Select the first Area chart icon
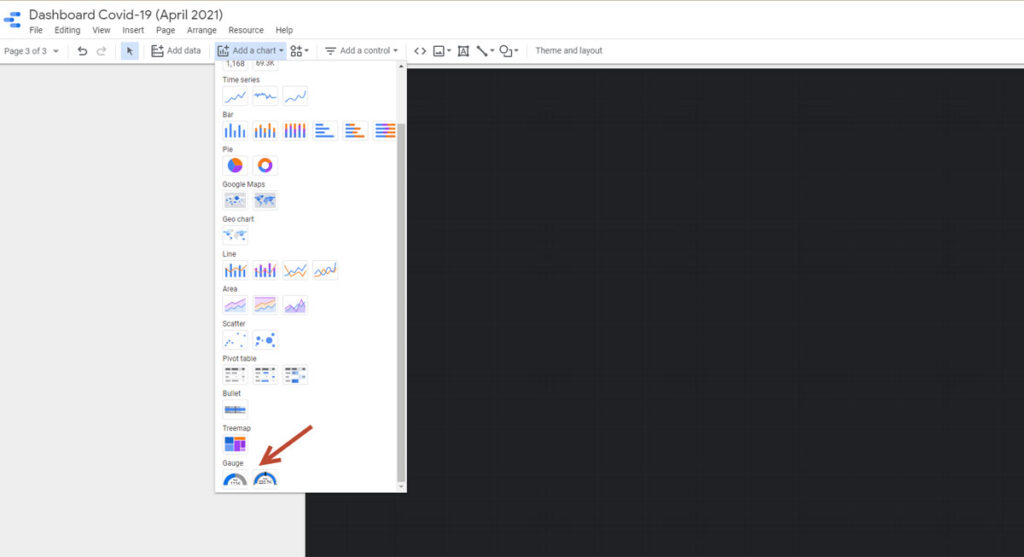1024x557 pixels. tap(235, 305)
